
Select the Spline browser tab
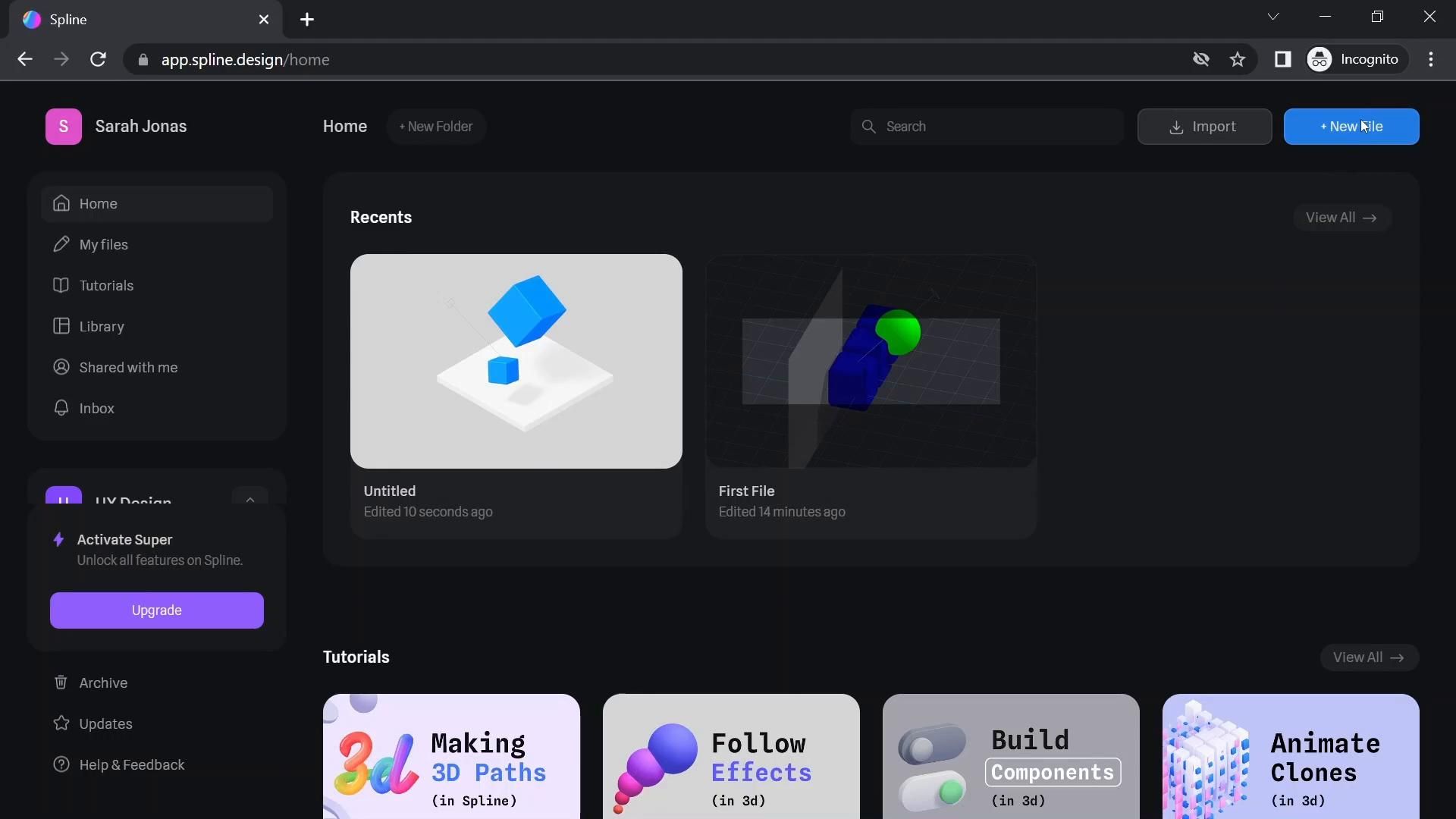pos(146,20)
